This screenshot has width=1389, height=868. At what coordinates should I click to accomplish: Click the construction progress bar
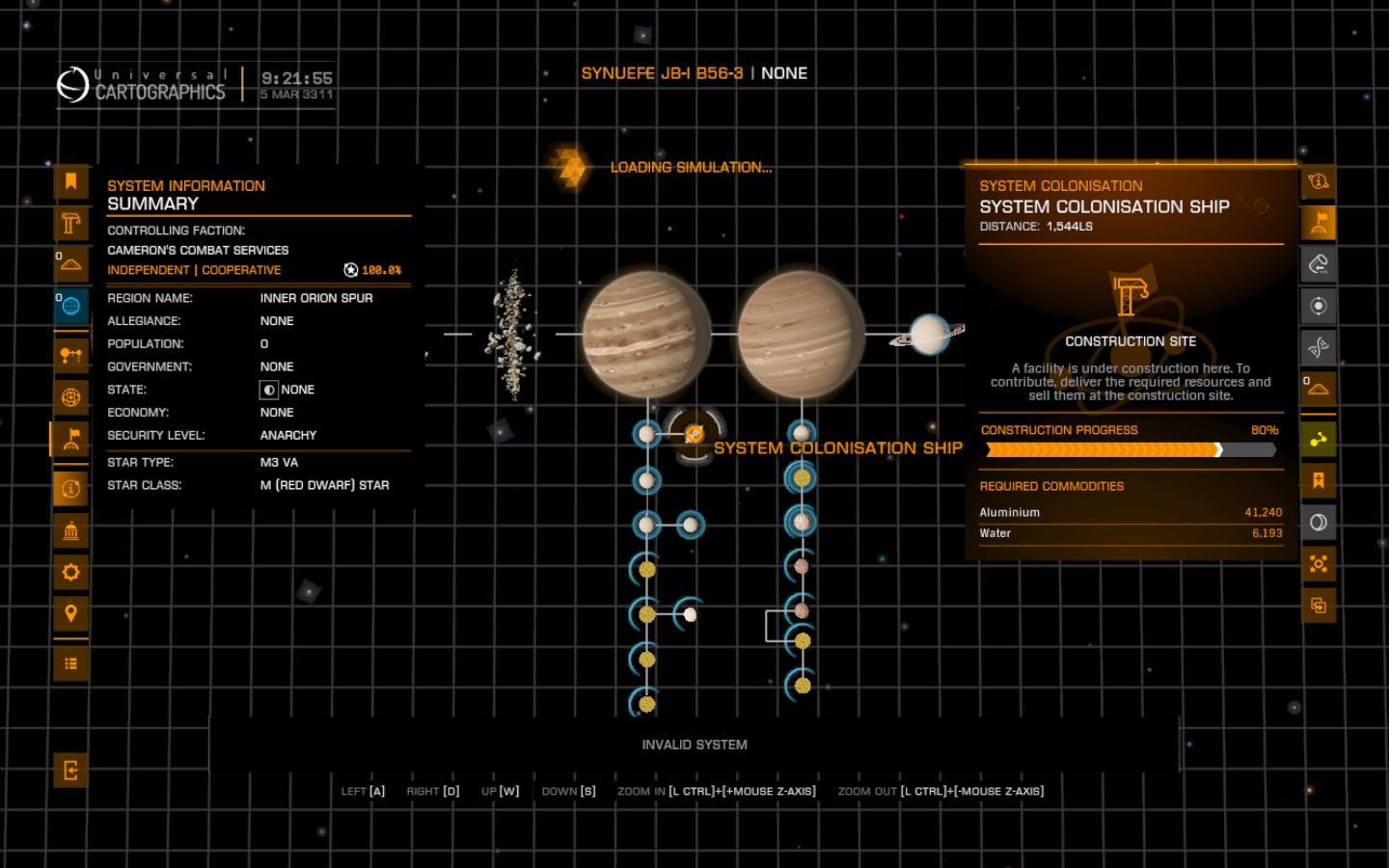coord(1130,449)
